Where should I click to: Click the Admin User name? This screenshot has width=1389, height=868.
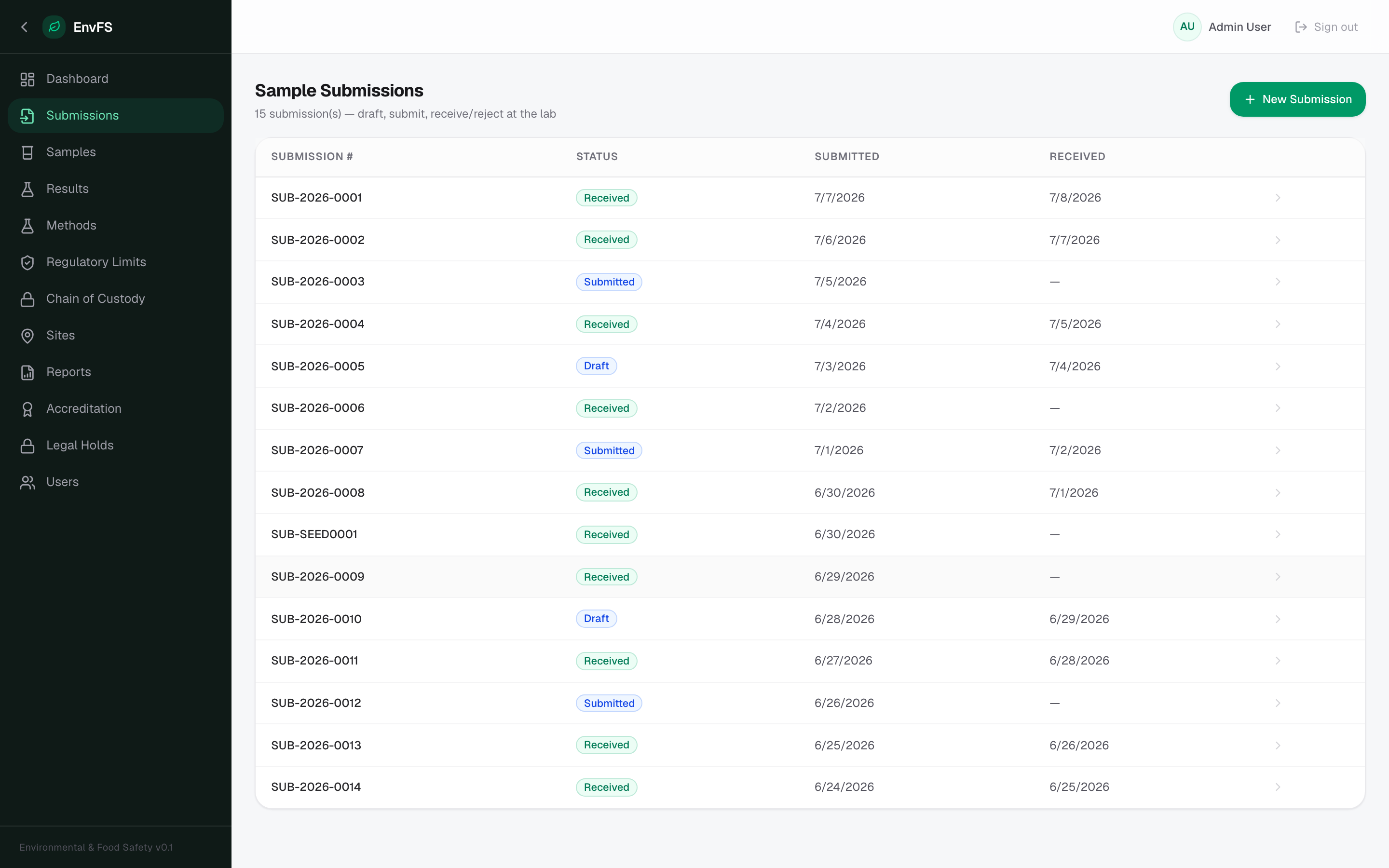point(1239,27)
